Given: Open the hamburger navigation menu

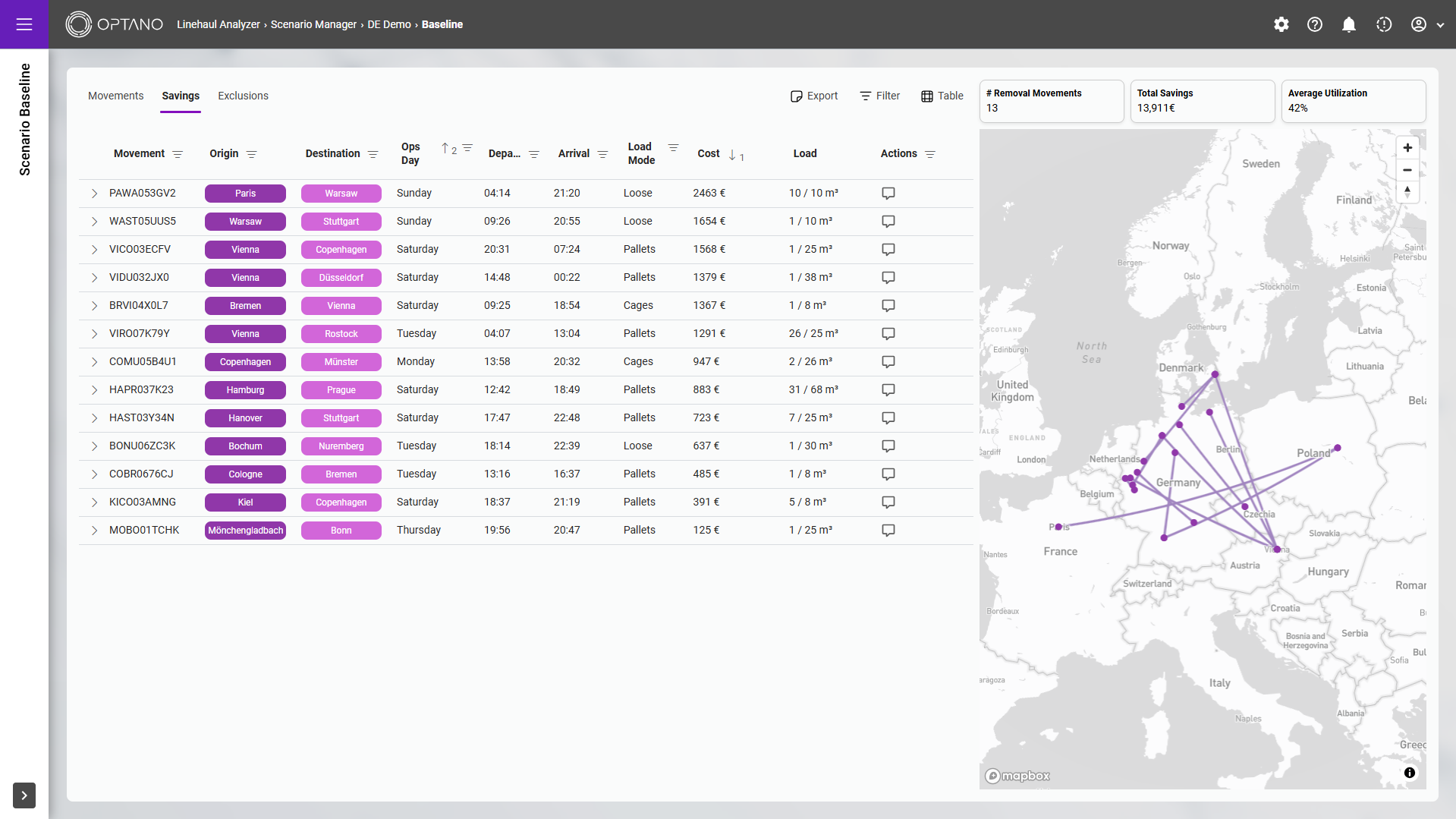Looking at the screenshot, I should [24, 24].
